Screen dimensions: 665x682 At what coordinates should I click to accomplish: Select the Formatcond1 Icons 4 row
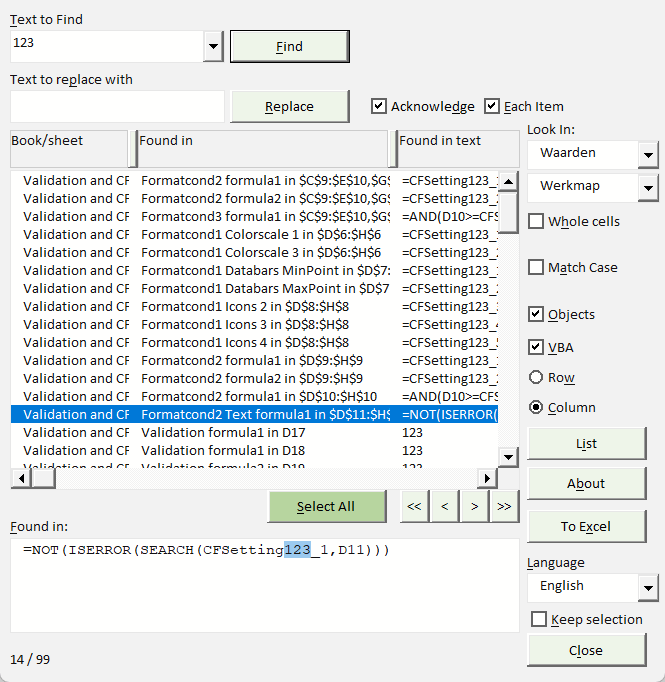point(254,342)
